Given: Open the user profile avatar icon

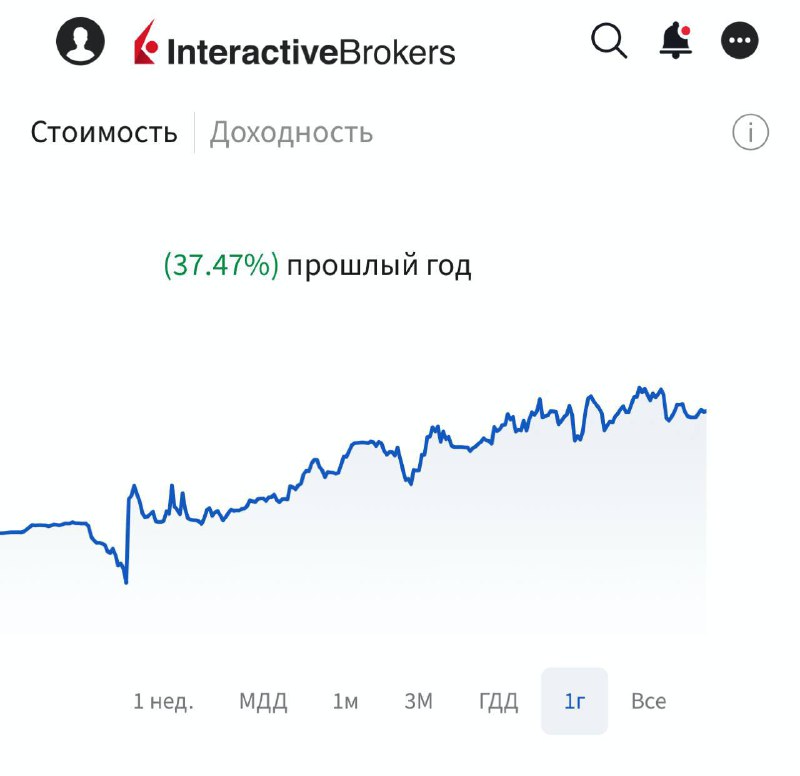Looking at the screenshot, I should (x=80, y=41).
